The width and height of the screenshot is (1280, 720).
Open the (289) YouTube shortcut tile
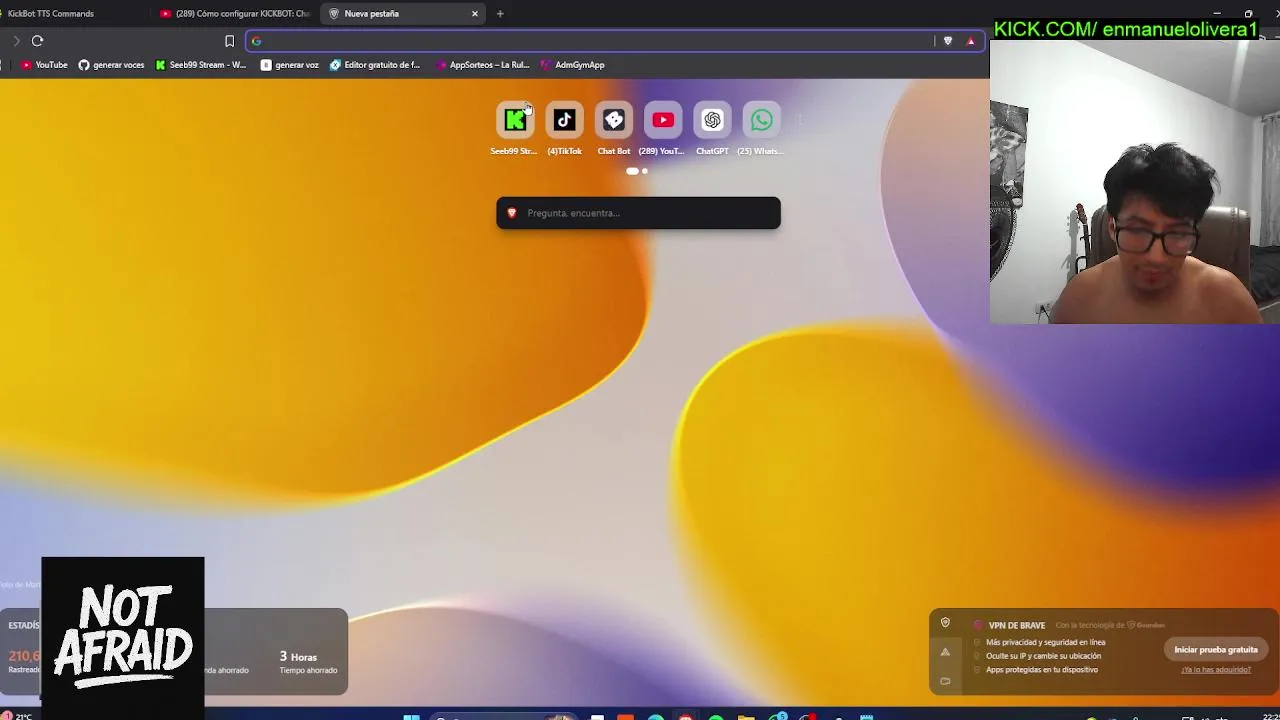[663, 121]
